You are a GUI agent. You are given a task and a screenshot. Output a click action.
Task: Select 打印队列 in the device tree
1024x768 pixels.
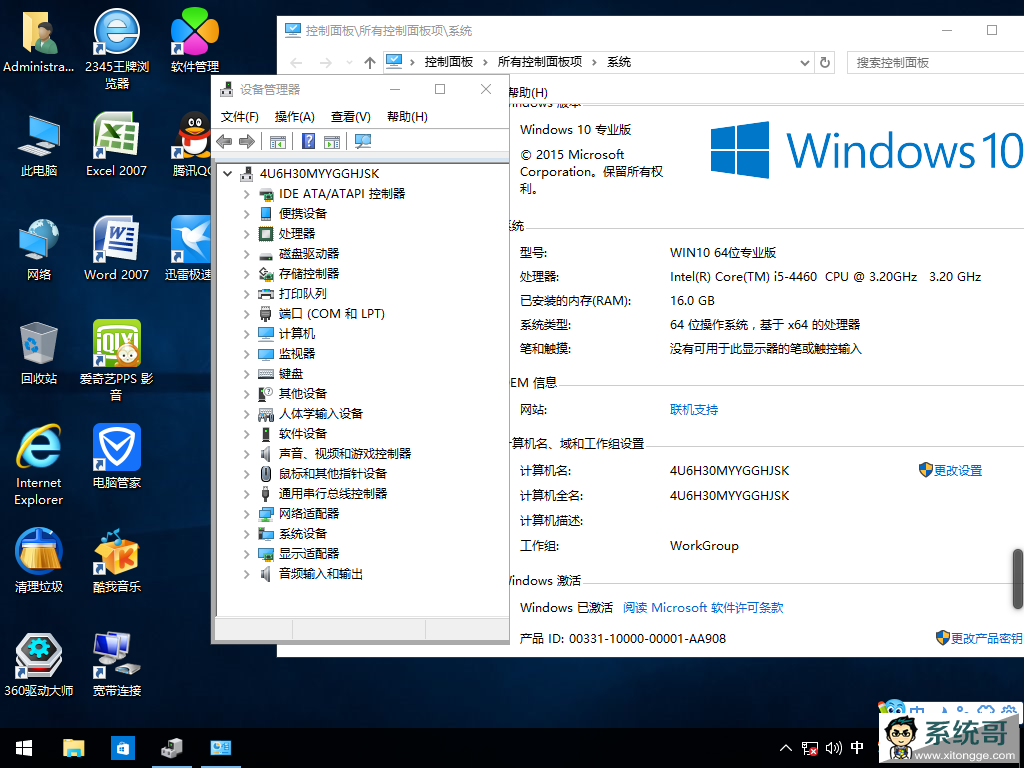(302, 294)
